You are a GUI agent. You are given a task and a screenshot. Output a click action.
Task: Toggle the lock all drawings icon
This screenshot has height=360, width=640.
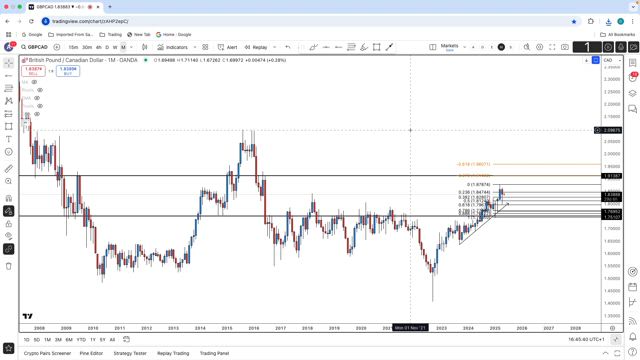click(9, 224)
